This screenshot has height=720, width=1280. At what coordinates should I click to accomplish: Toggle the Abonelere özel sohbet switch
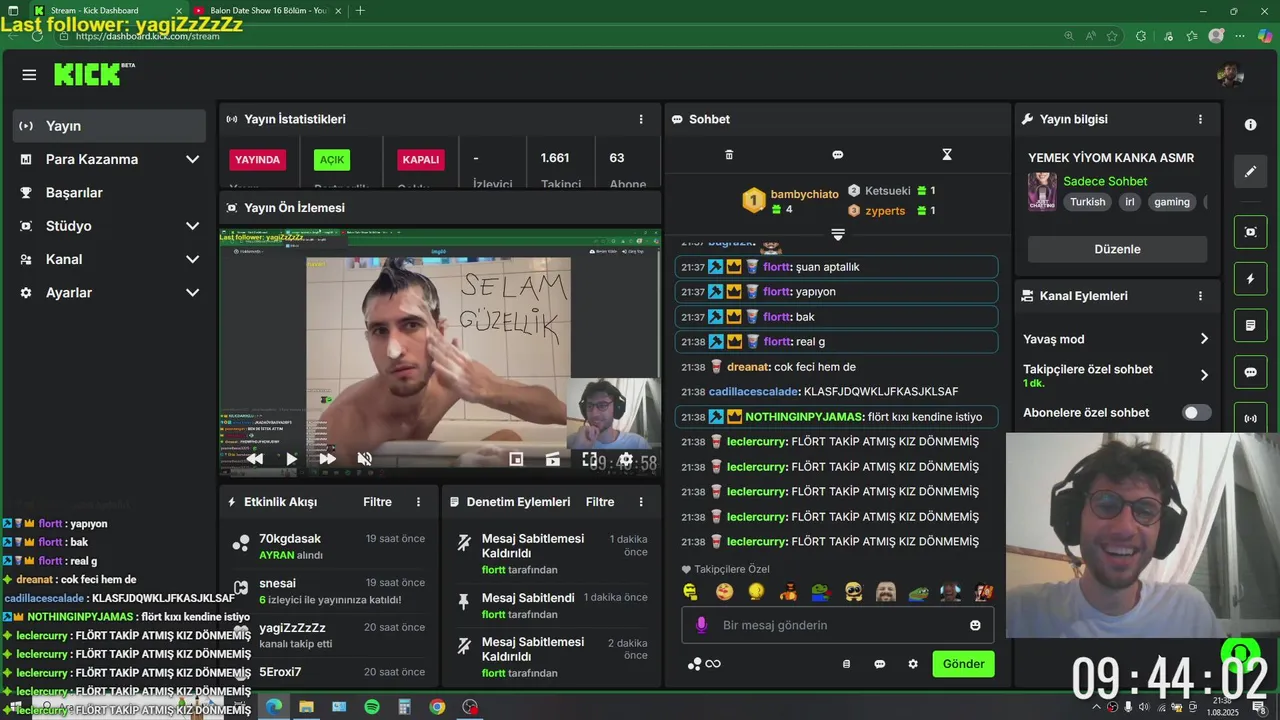1196,413
